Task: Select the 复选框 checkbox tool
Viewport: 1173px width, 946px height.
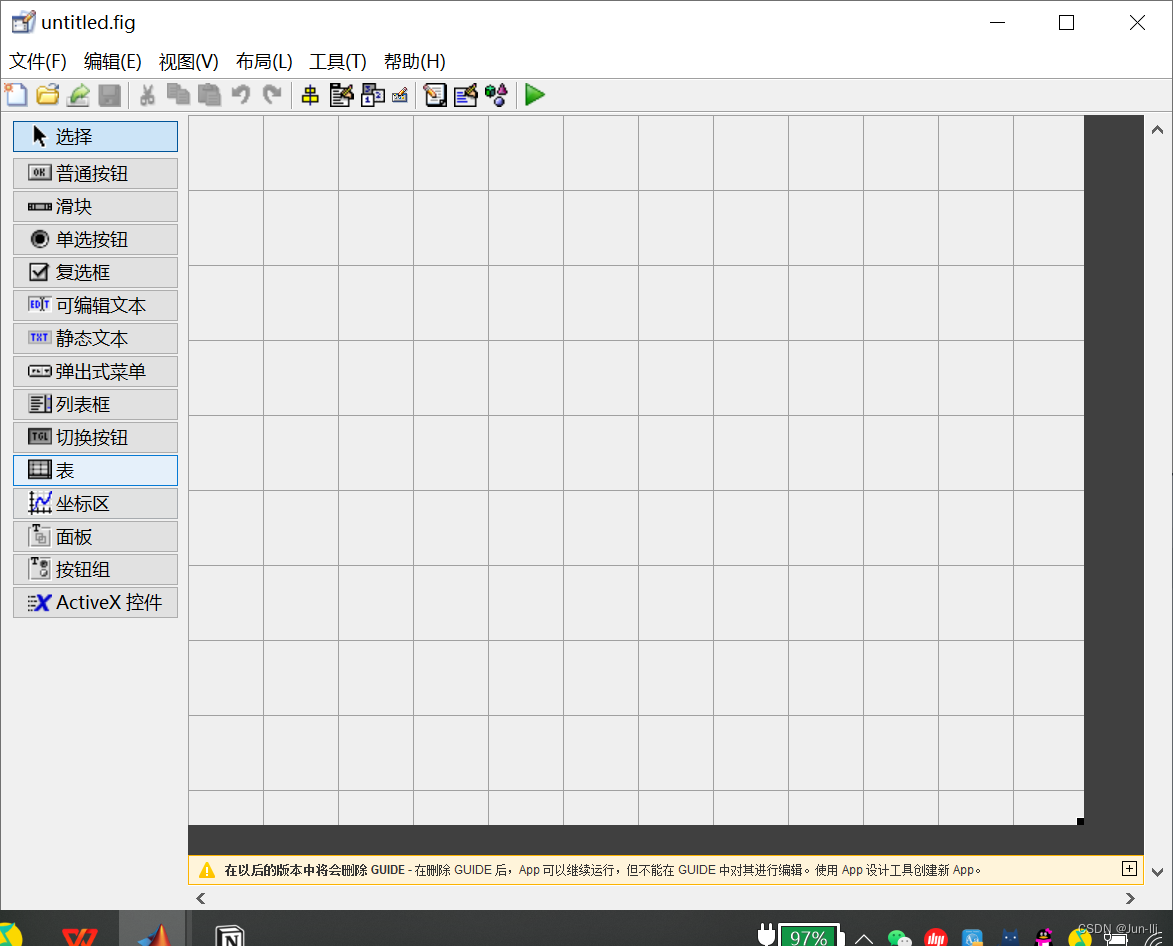Action: 95,272
